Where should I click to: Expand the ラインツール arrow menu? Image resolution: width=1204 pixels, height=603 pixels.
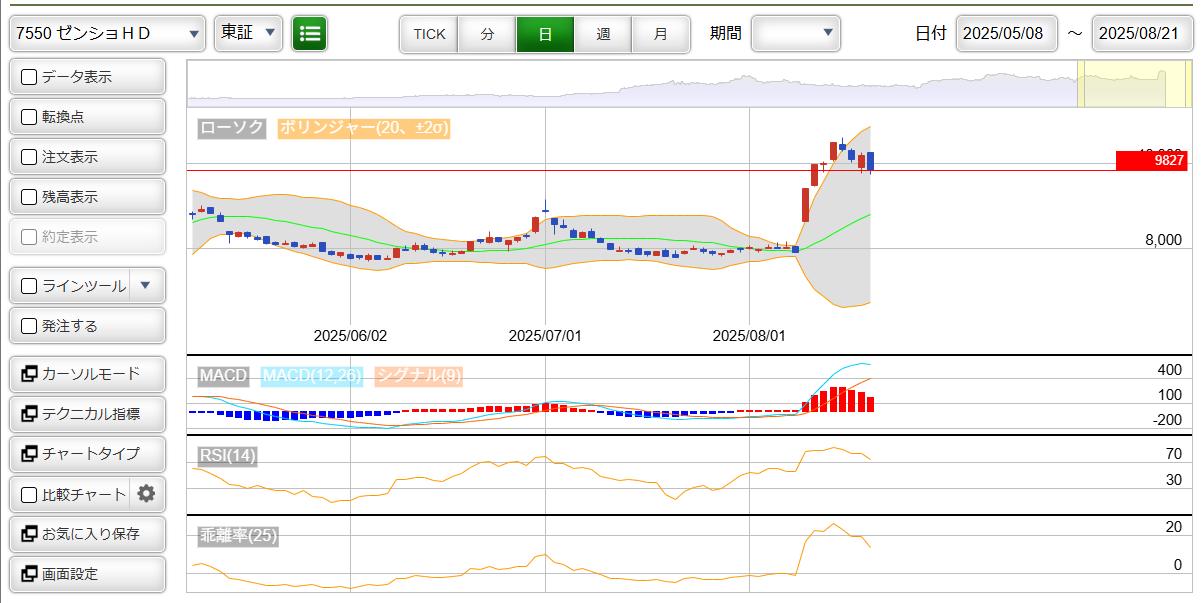tap(146, 286)
